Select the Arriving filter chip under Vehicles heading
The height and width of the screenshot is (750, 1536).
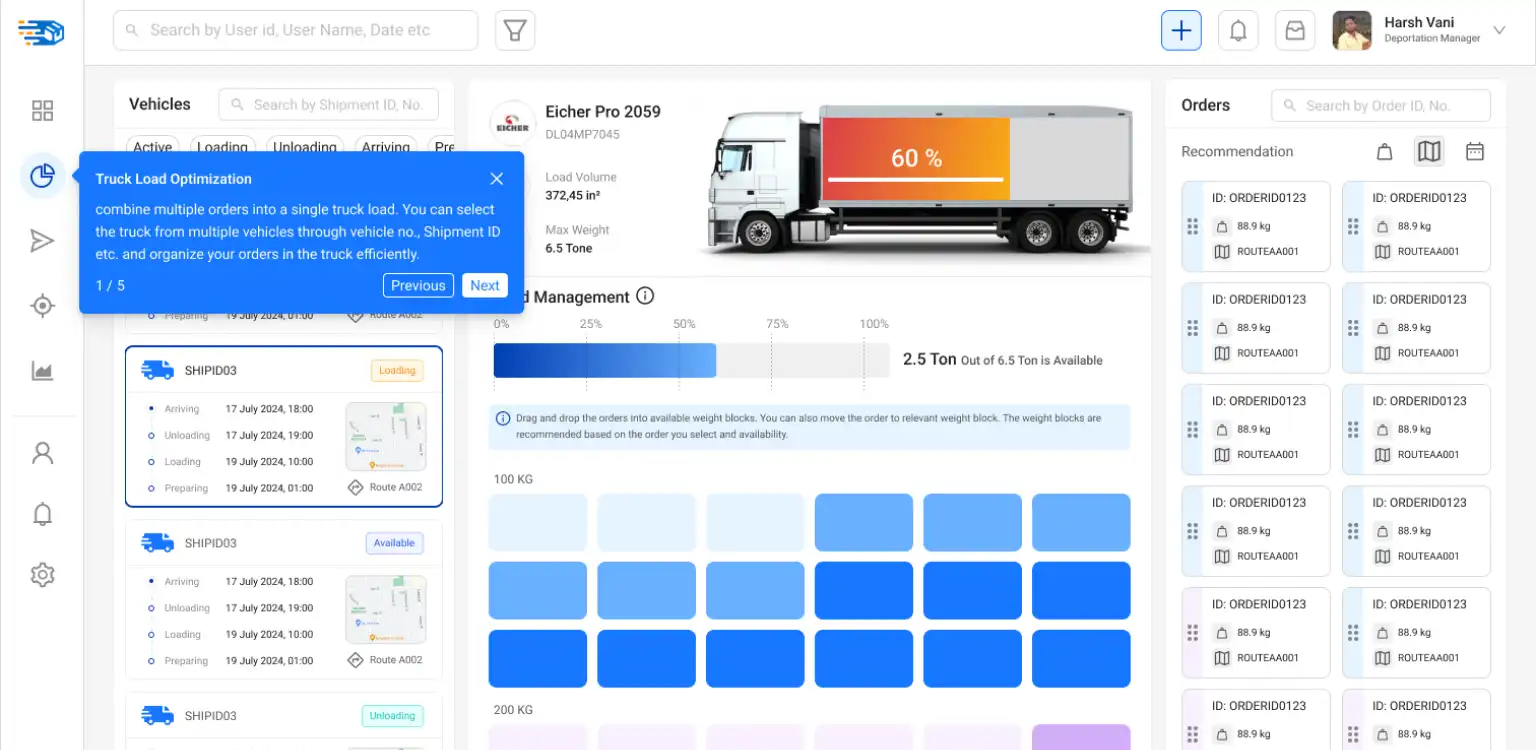pyautogui.click(x=386, y=147)
